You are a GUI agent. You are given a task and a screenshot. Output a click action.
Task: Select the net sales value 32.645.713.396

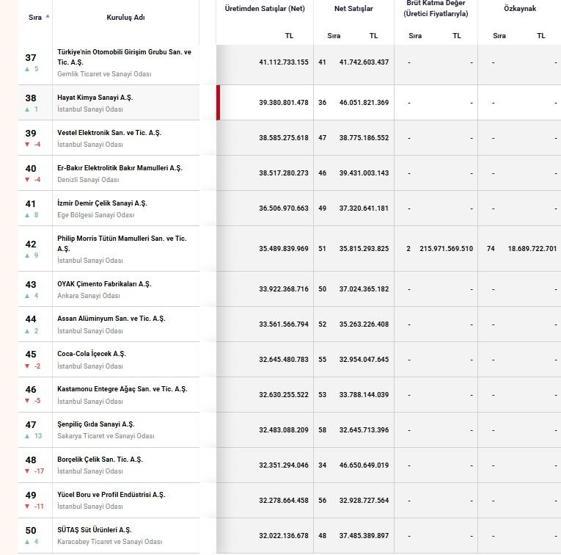364,430
